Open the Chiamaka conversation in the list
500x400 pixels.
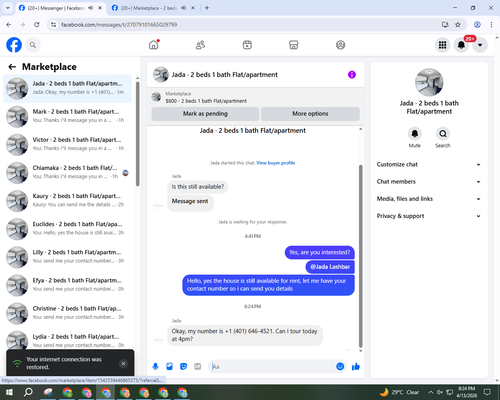coord(67,173)
